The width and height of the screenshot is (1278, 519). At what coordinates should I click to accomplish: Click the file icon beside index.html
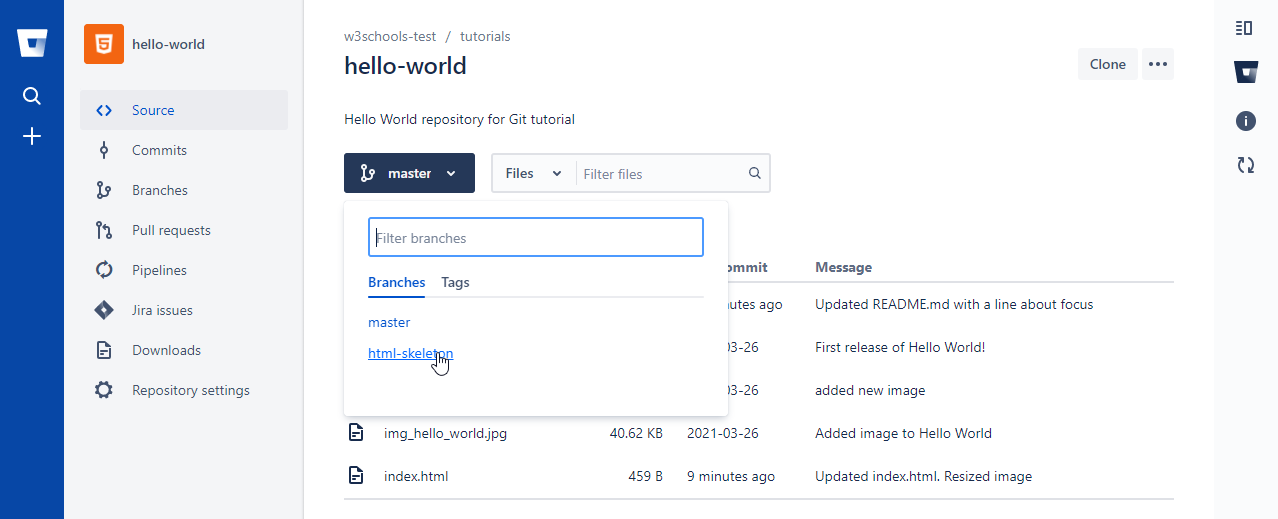tap(356, 476)
